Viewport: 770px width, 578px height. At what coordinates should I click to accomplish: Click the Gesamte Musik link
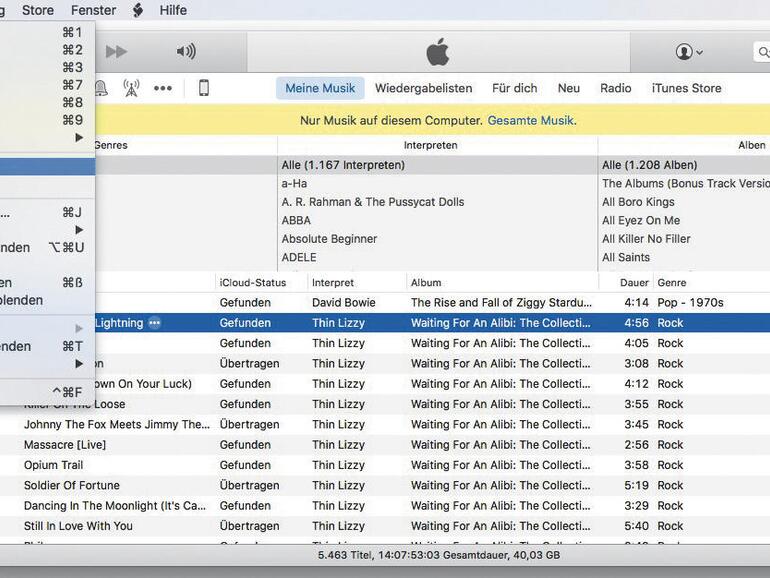point(530,121)
